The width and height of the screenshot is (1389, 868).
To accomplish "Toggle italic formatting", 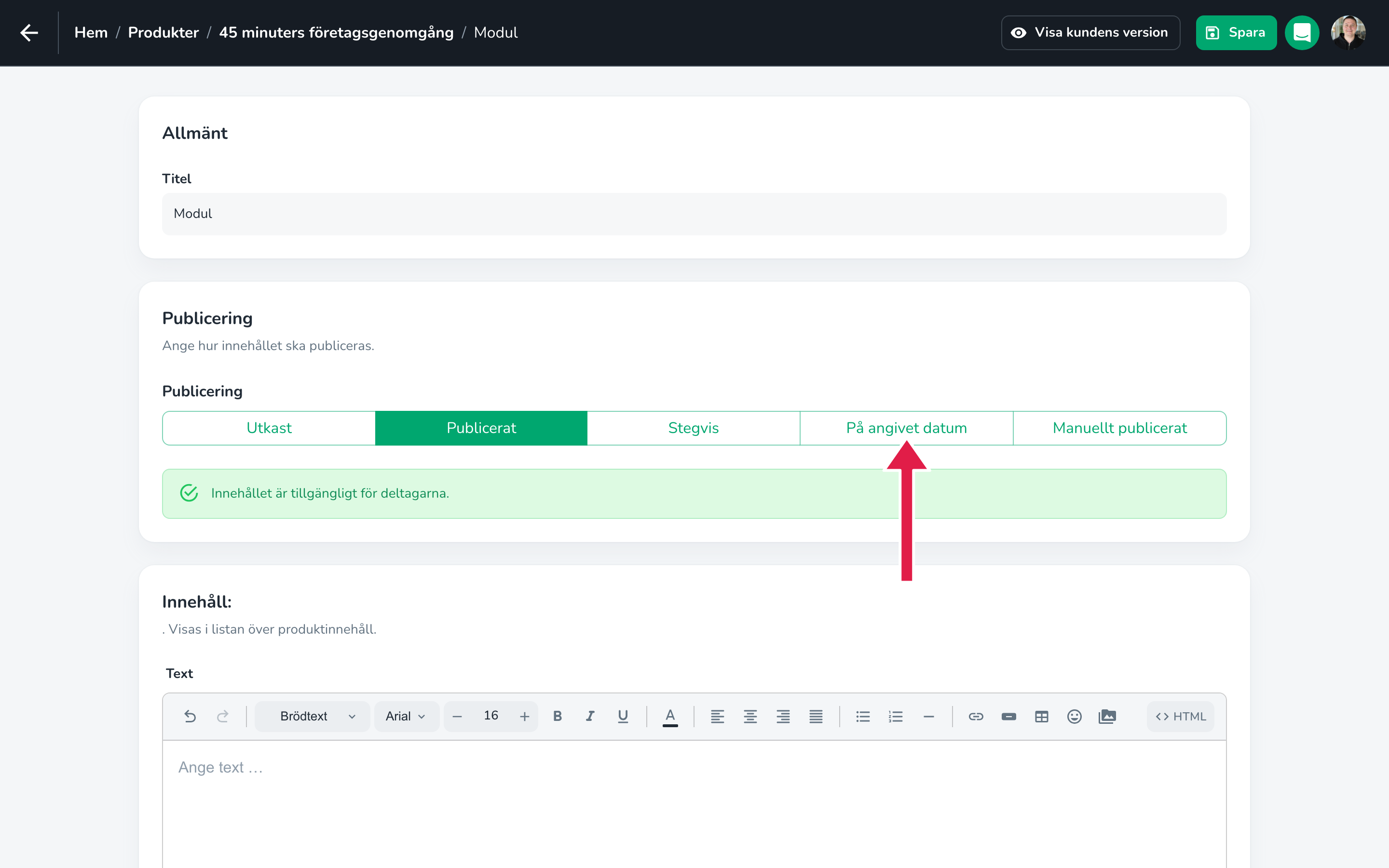I will point(590,716).
